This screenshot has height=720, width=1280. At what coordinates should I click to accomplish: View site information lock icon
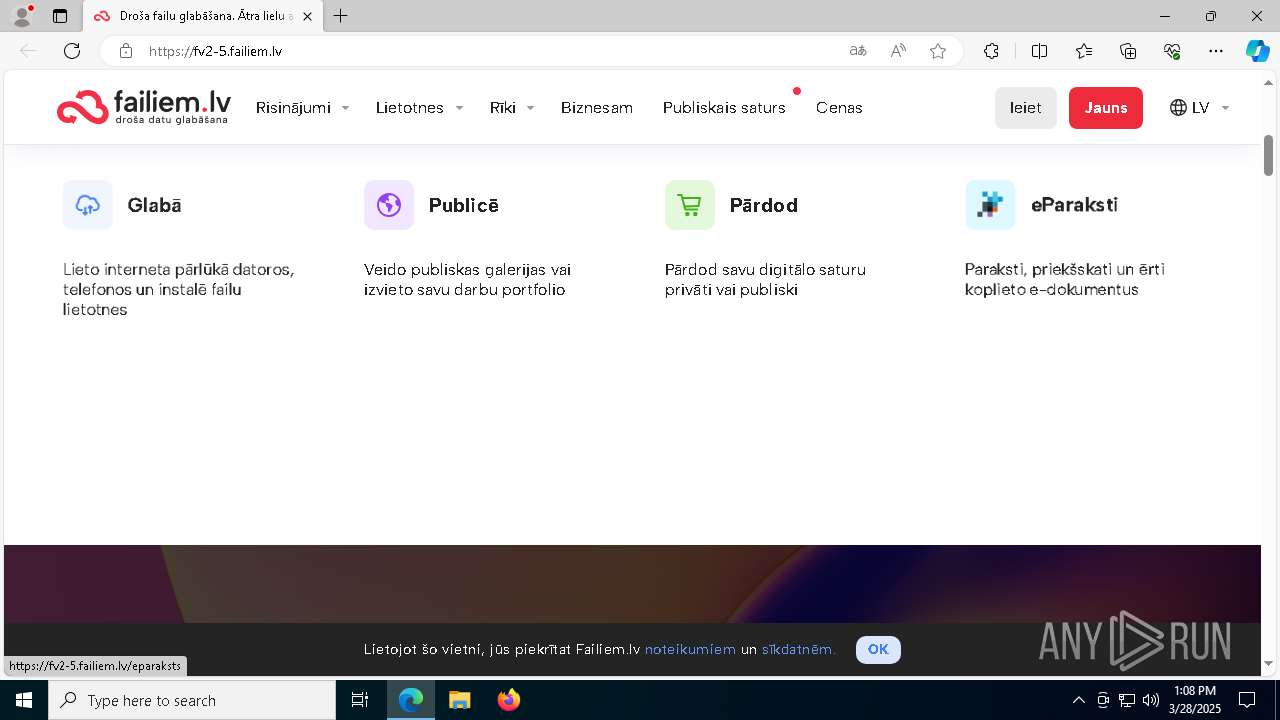point(125,51)
